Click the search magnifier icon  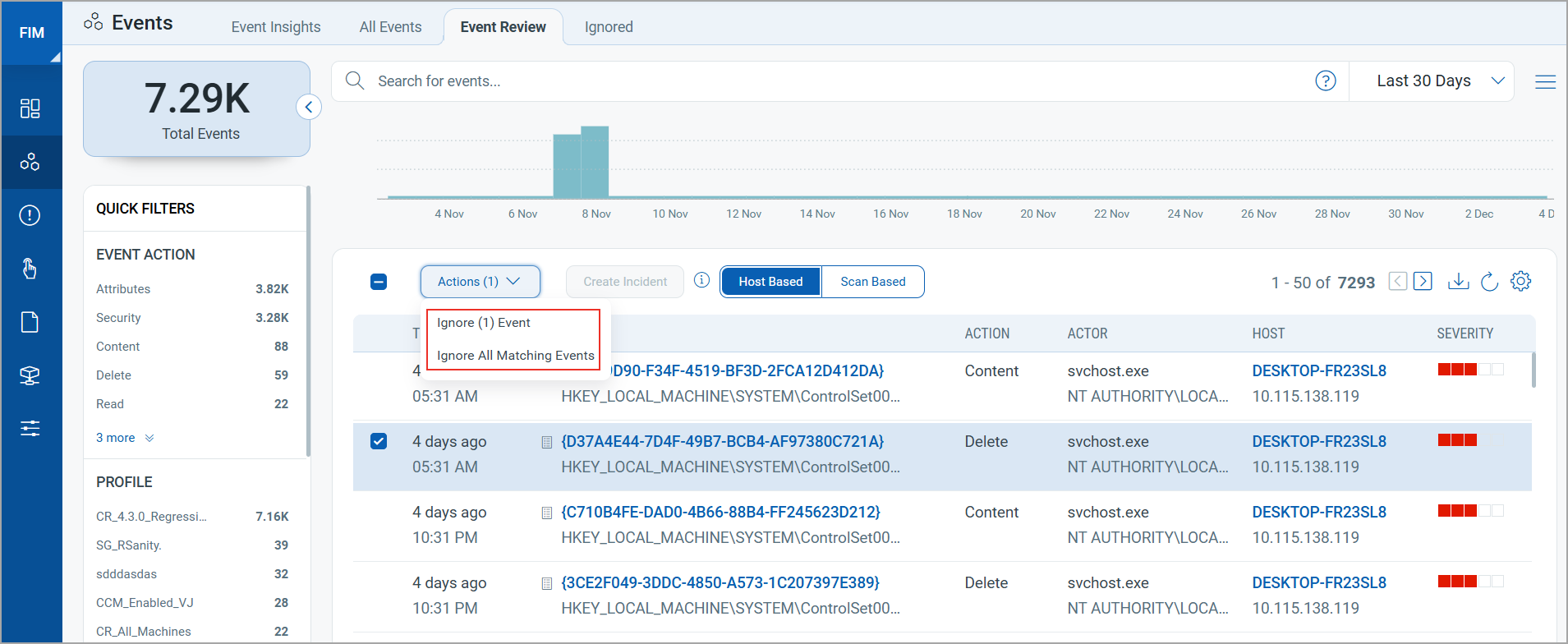click(x=355, y=80)
